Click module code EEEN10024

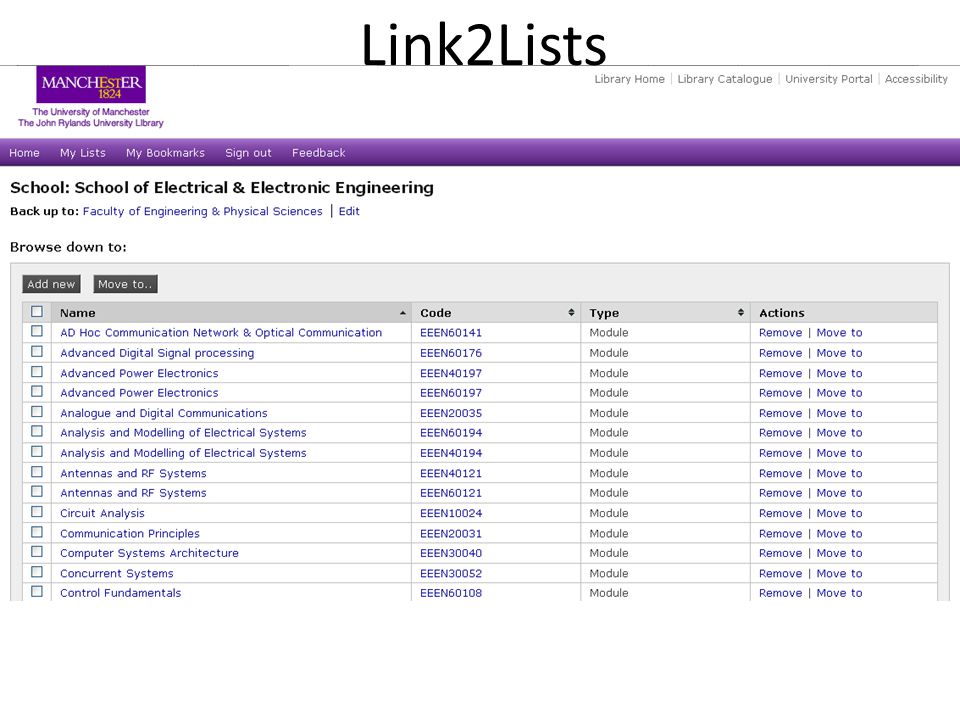(x=451, y=513)
